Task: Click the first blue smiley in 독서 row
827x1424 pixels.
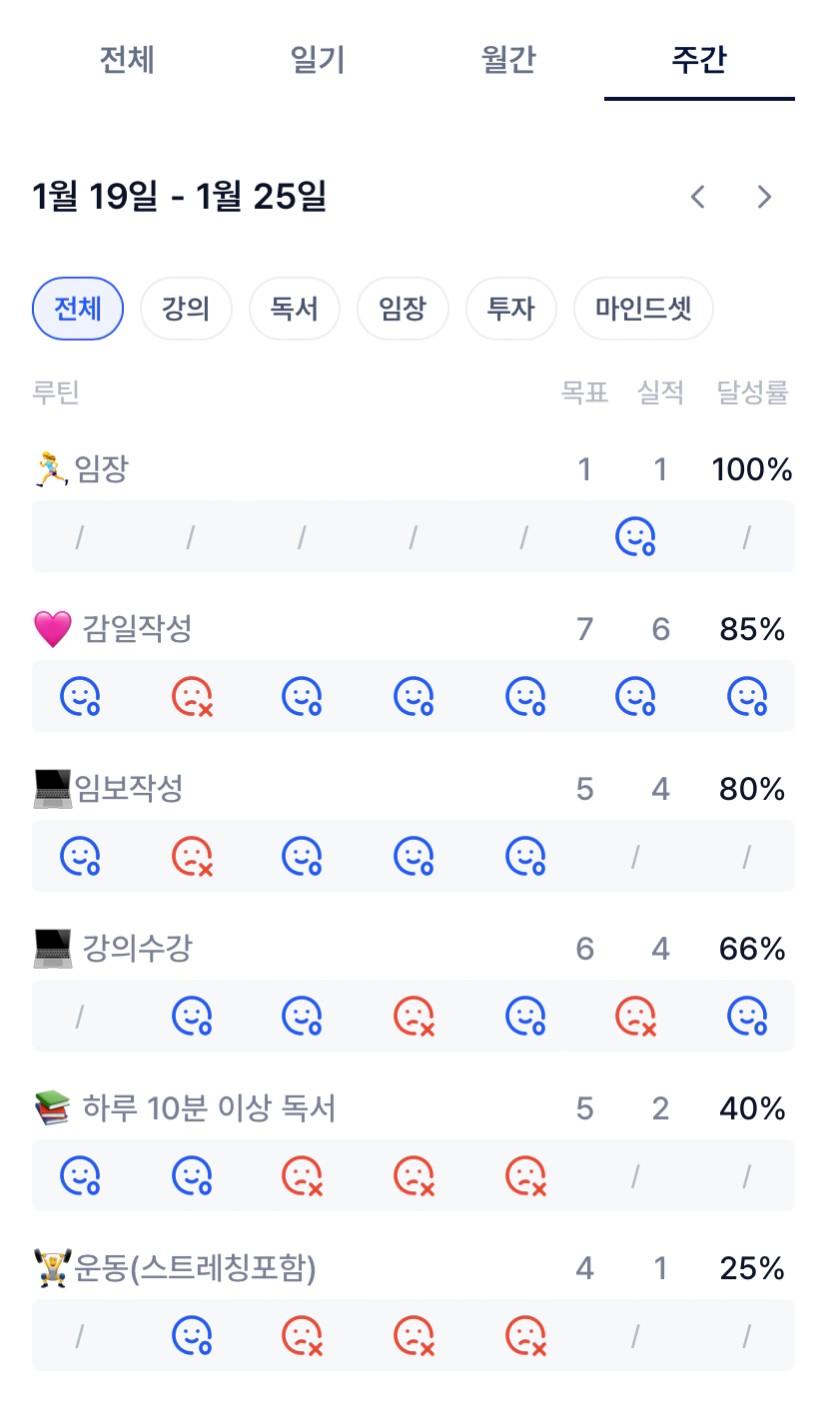Action: click(80, 1176)
